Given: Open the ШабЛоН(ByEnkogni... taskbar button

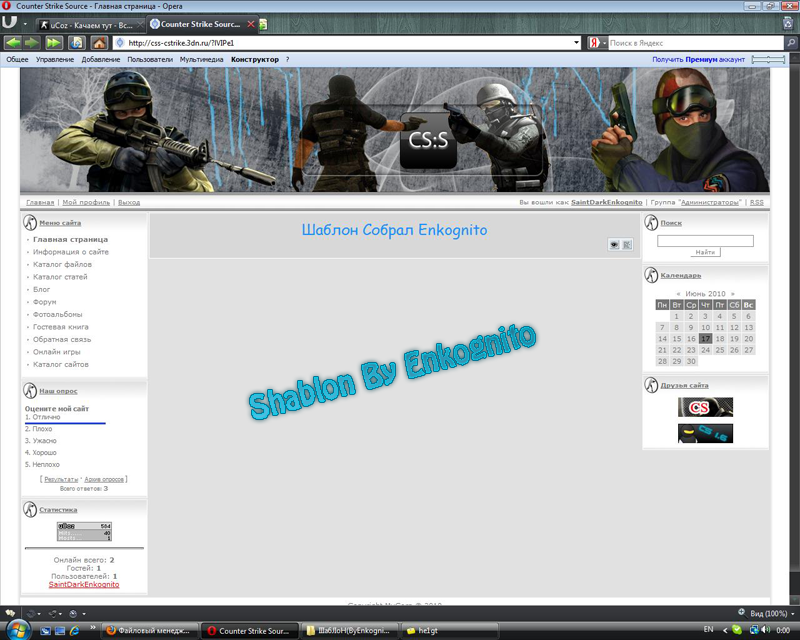Looking at the screenshot, I should click(x=349, y=631).
